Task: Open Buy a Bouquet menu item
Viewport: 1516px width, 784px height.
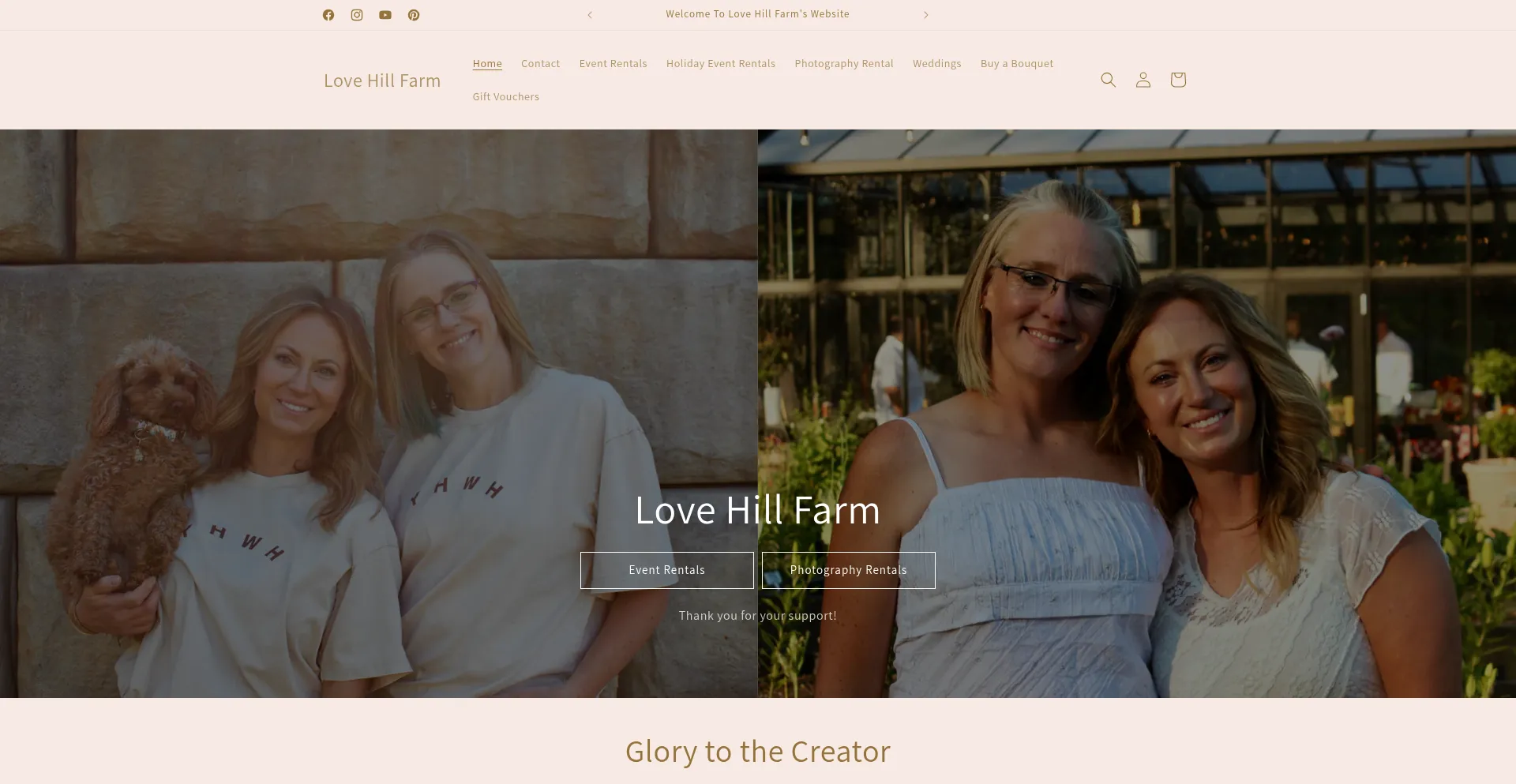Action: point(1017,63)
